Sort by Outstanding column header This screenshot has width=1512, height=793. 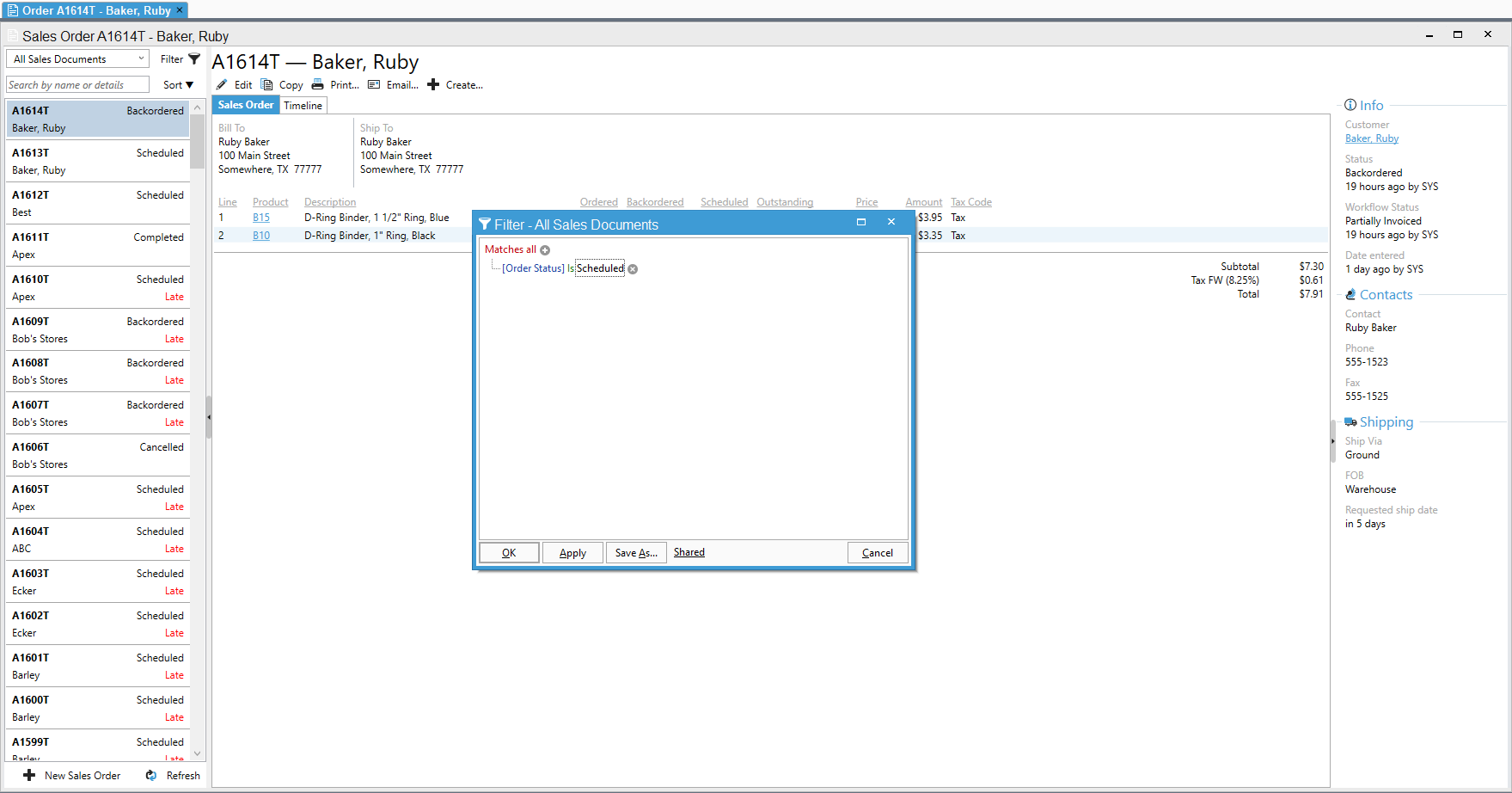pos(785,202)
